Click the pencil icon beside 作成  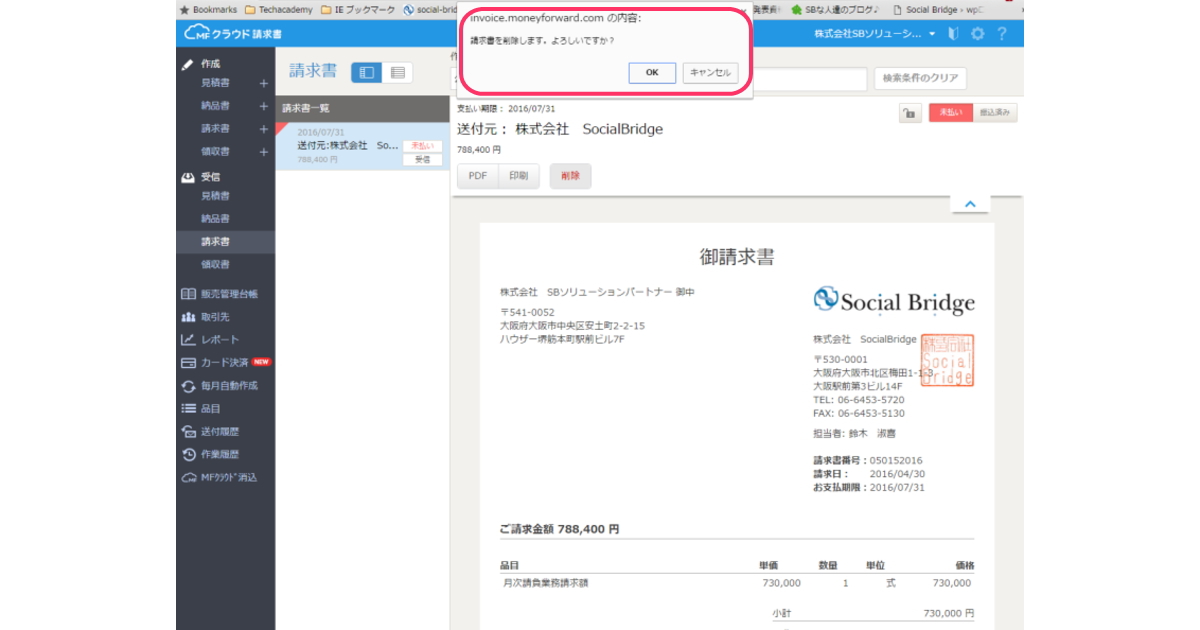[187, 64]
